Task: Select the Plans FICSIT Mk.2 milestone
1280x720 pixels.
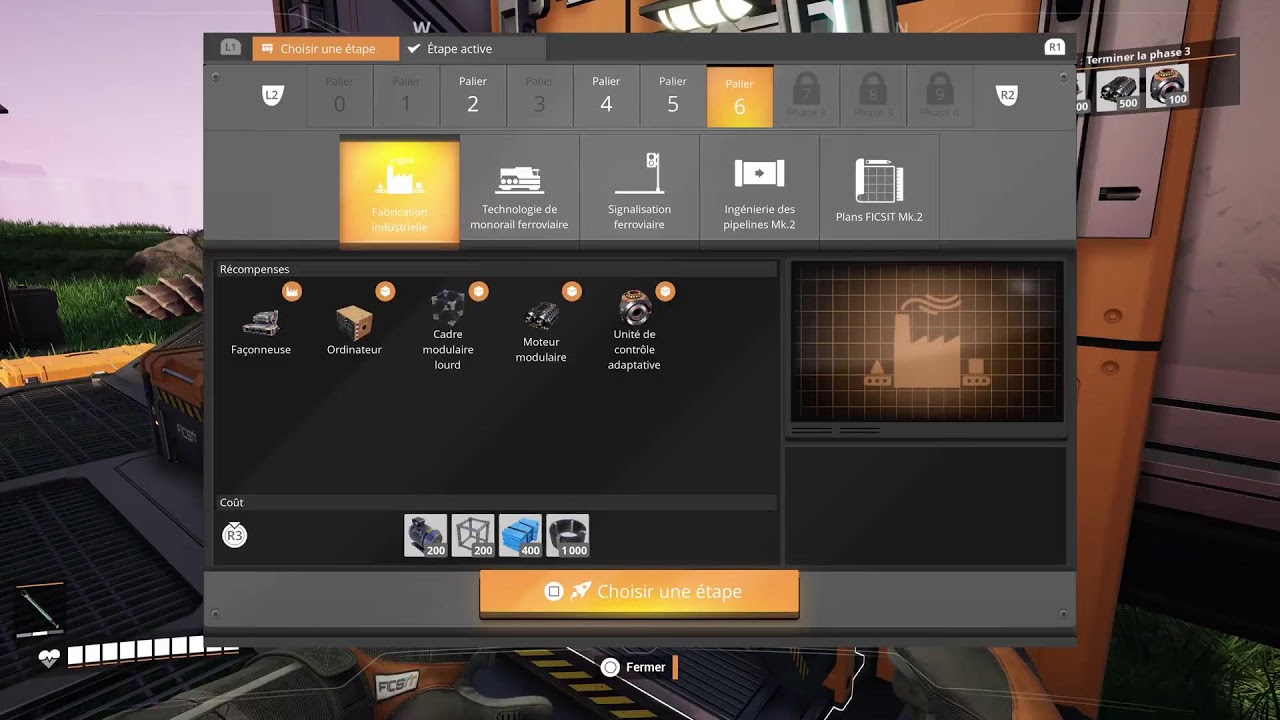Action: 879,190
